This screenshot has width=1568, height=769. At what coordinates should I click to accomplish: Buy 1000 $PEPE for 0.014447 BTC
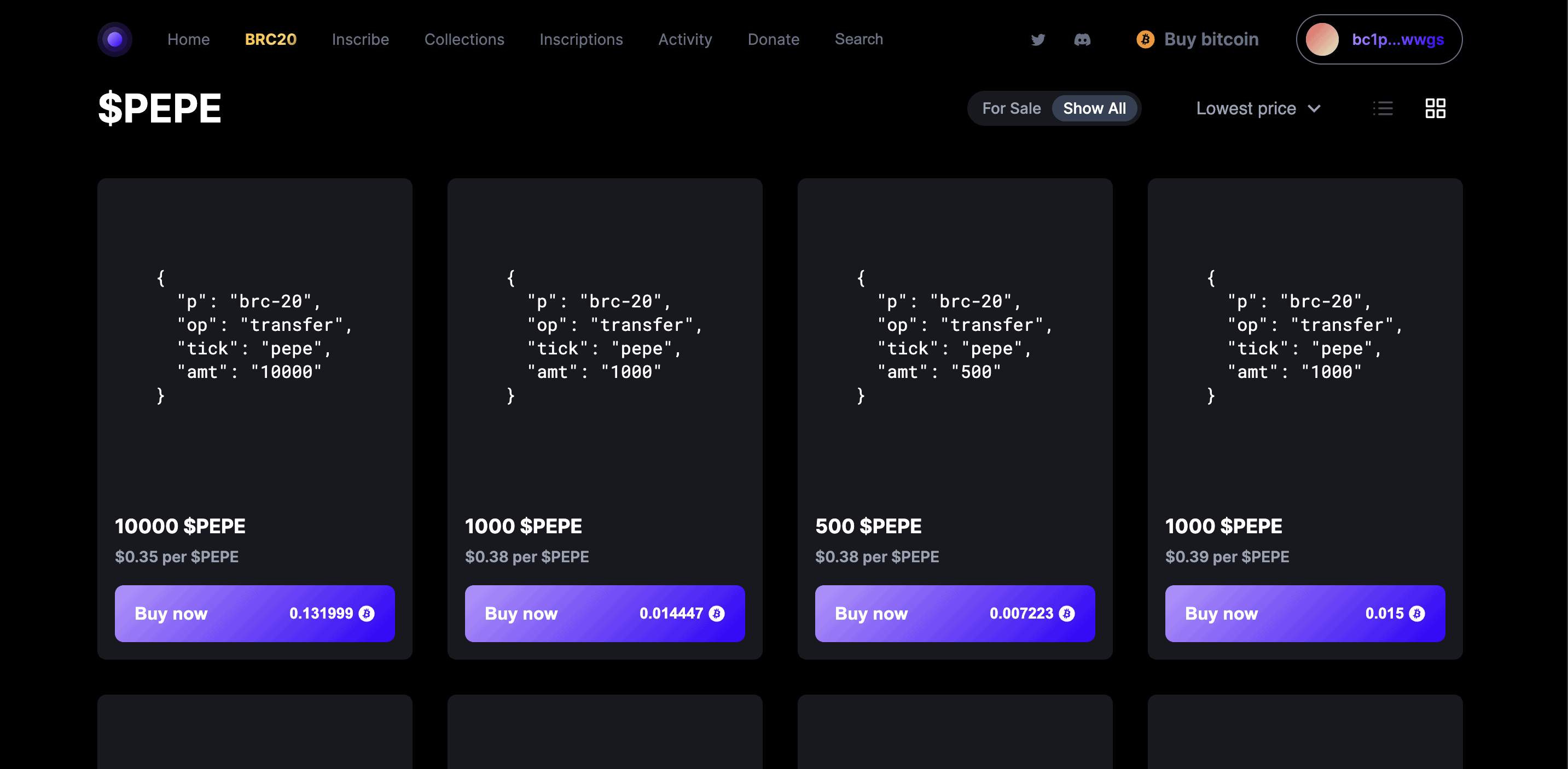tap(605, 613)
